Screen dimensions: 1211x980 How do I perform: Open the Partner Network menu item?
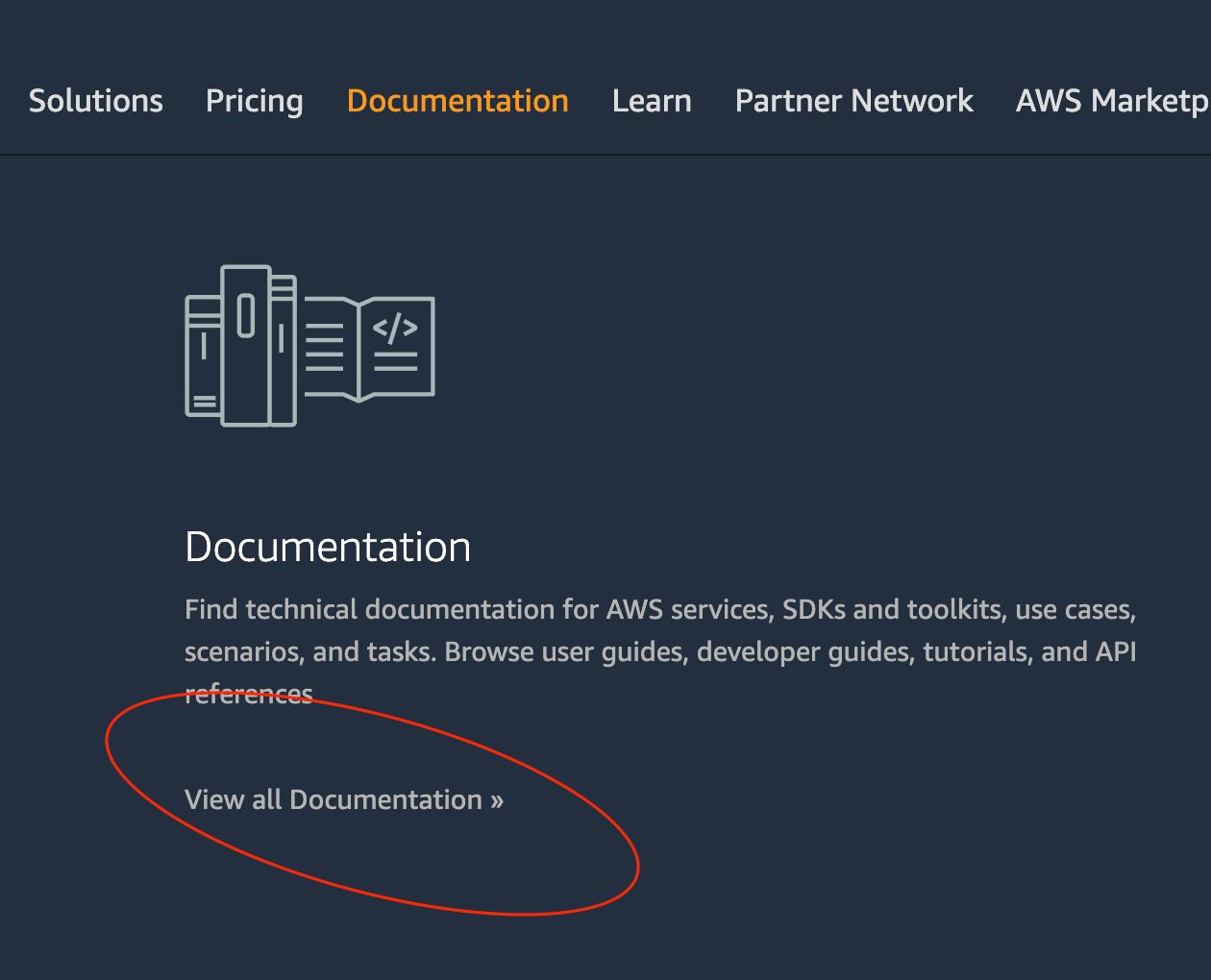[x=854, y=101]
